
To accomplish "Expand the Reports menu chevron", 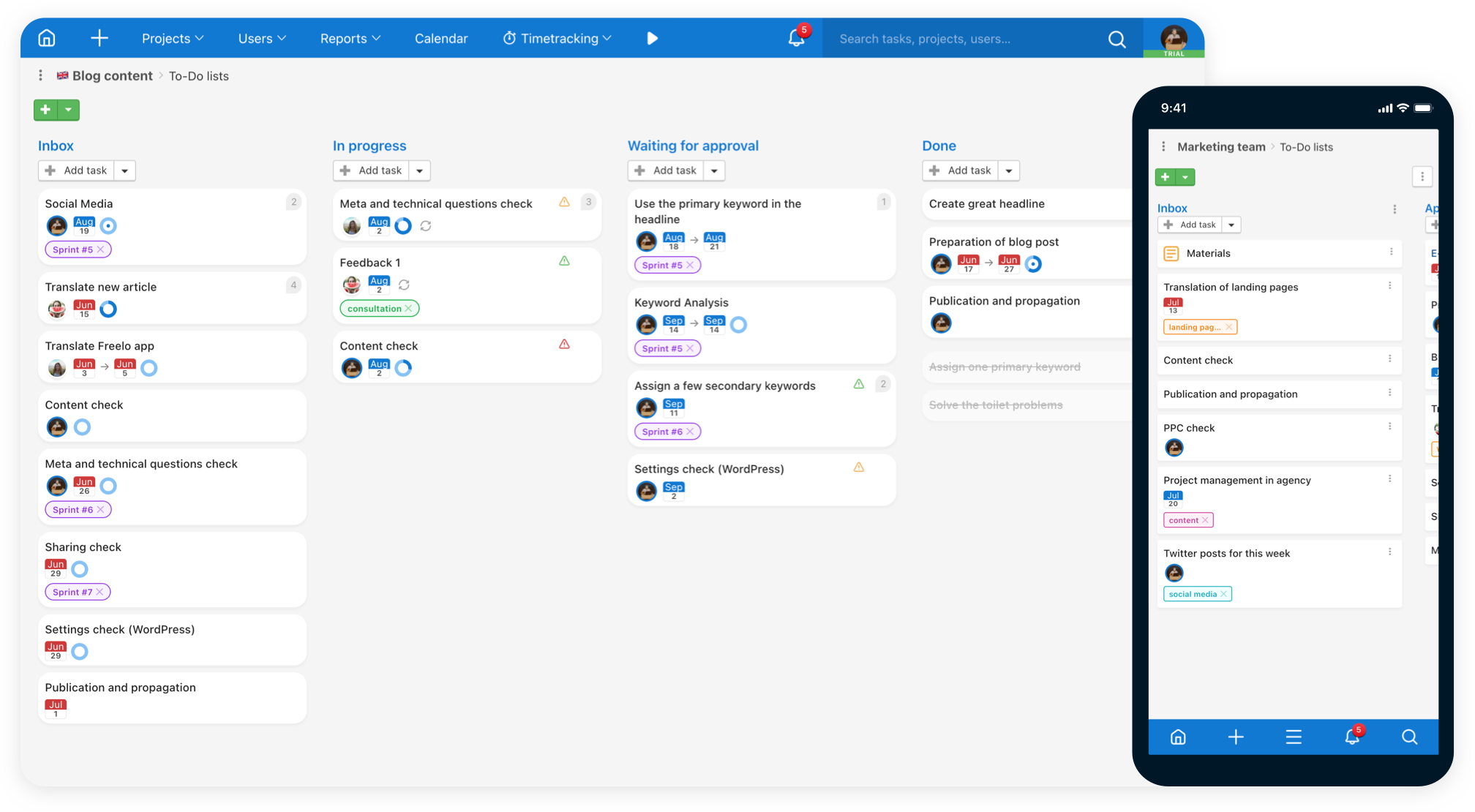I will [376, 38].
